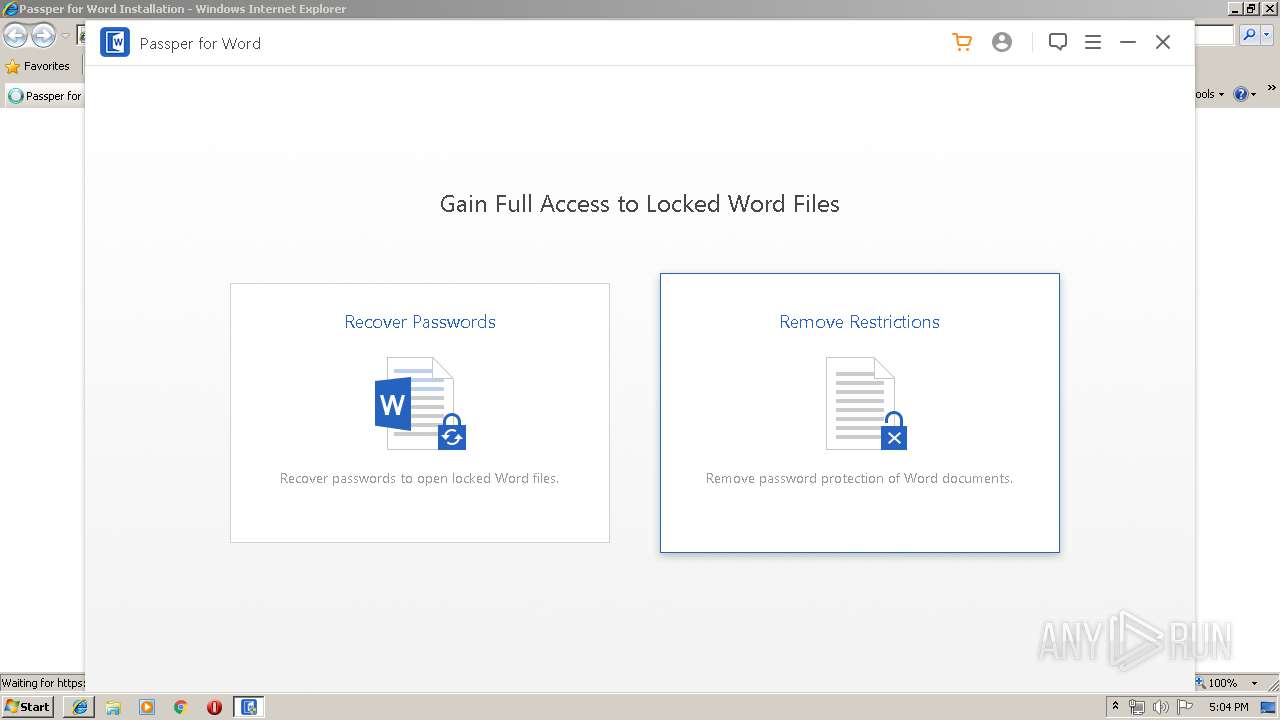
Task: Click 'Recover passwords to open locked Word files.'
Action: tap(419, 478)
